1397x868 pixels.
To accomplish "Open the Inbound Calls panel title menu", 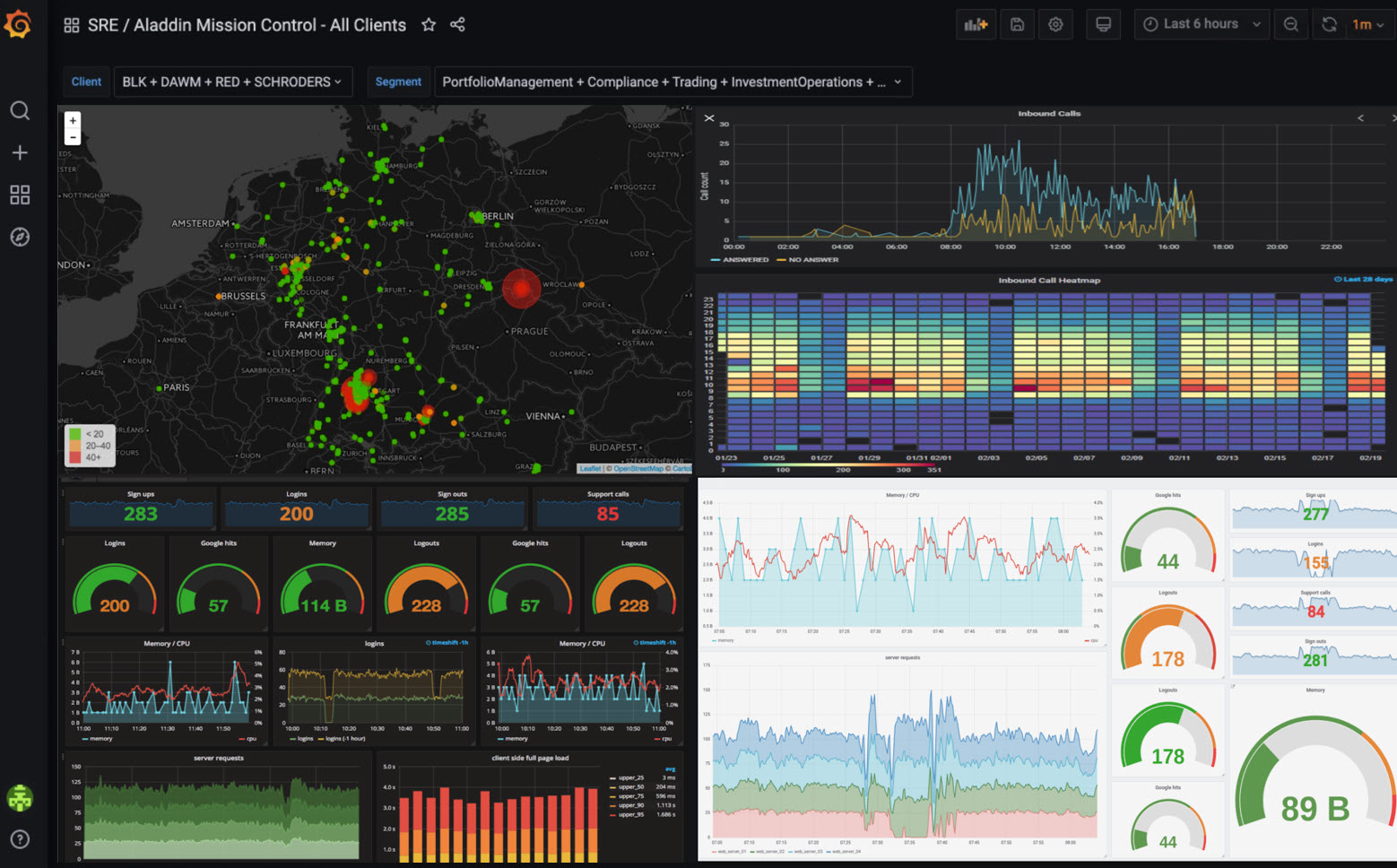I will 1047,114.
